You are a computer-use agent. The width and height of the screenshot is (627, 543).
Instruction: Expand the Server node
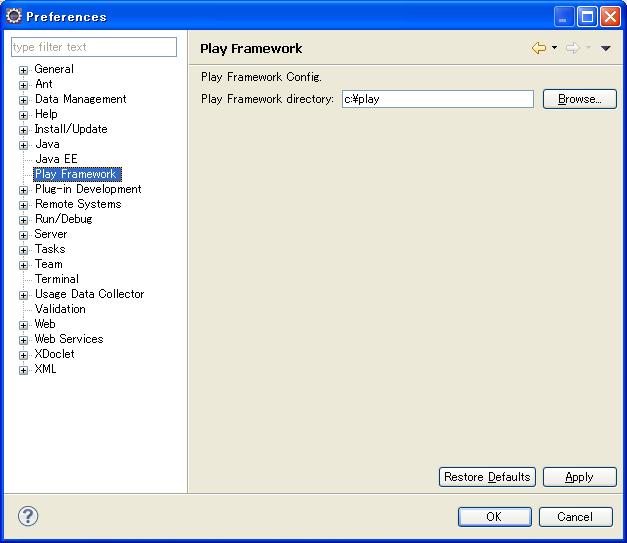[x=24, y=235]
